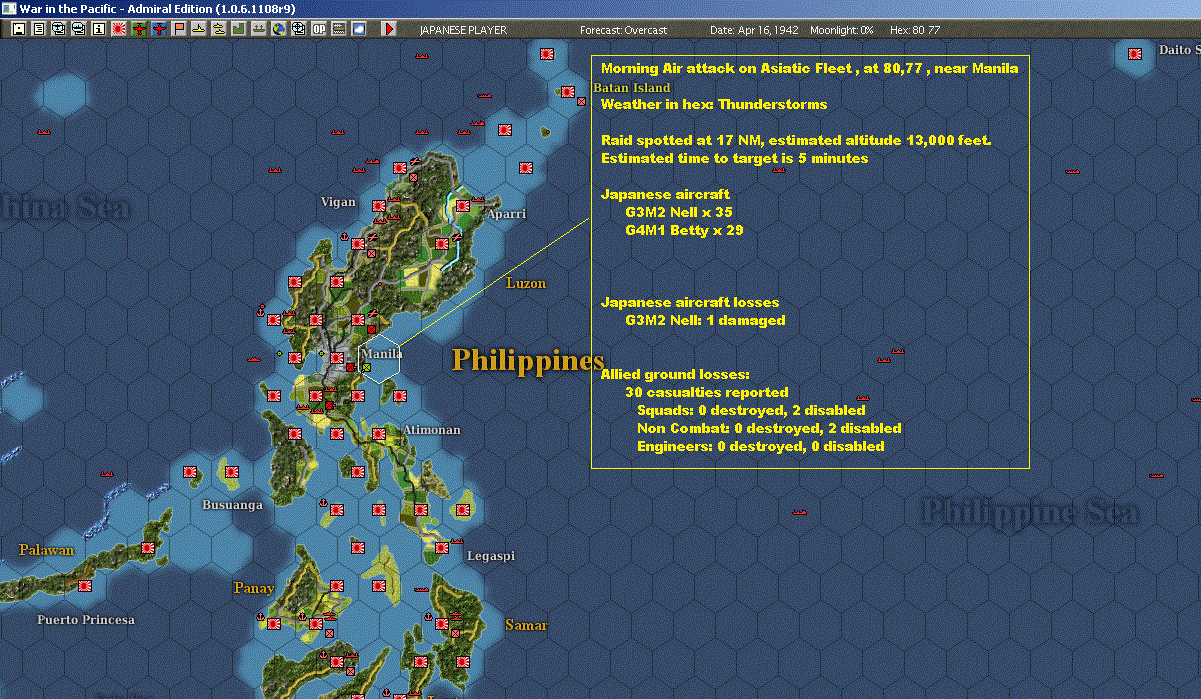Click the Samar island label
The height and width of the screenshot is (699, 1201).
(x=526, y=626)
